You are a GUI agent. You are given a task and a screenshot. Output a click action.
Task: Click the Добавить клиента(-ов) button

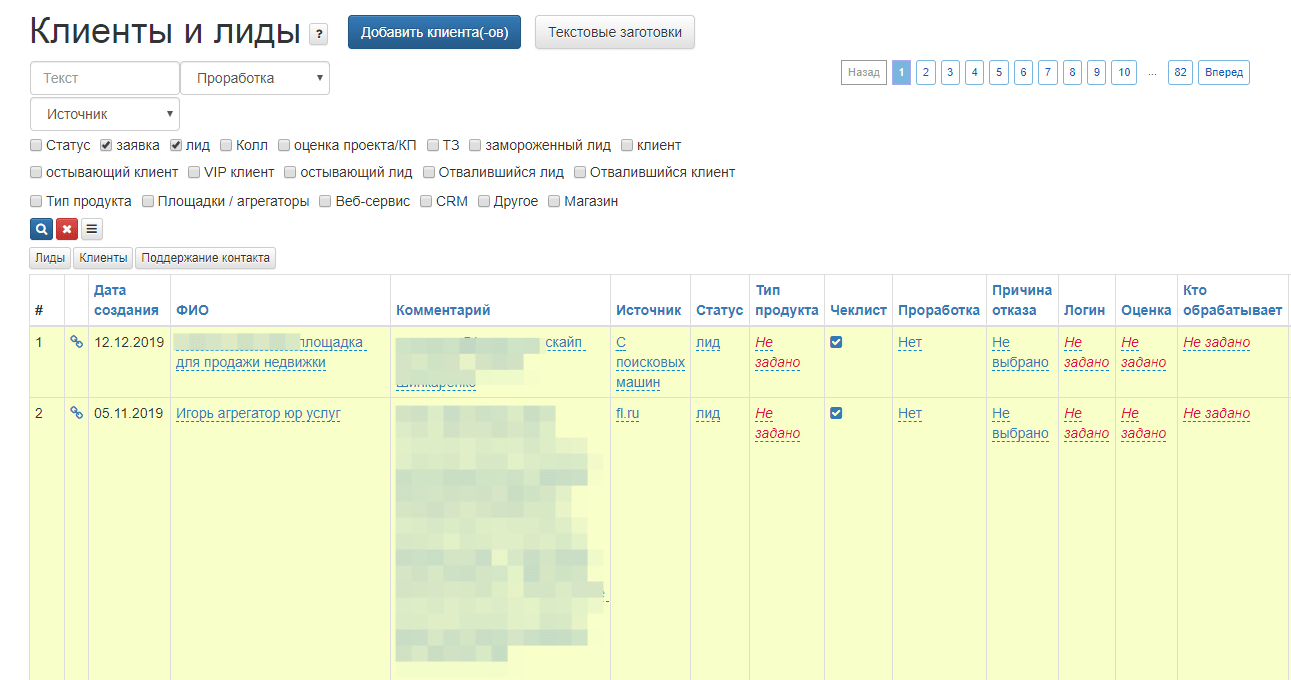[x=434, y=32]
